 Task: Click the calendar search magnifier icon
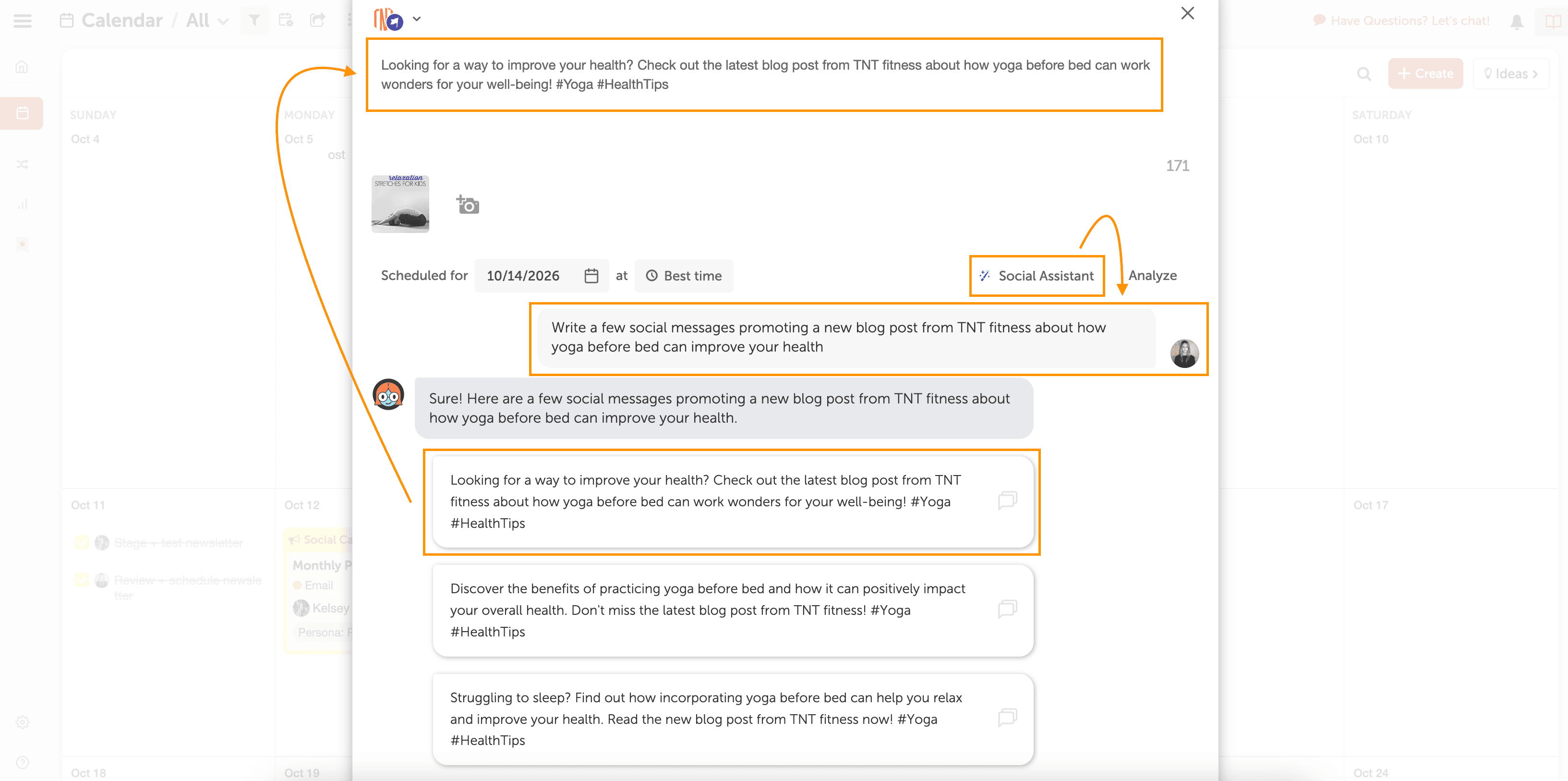point(1363,74)
